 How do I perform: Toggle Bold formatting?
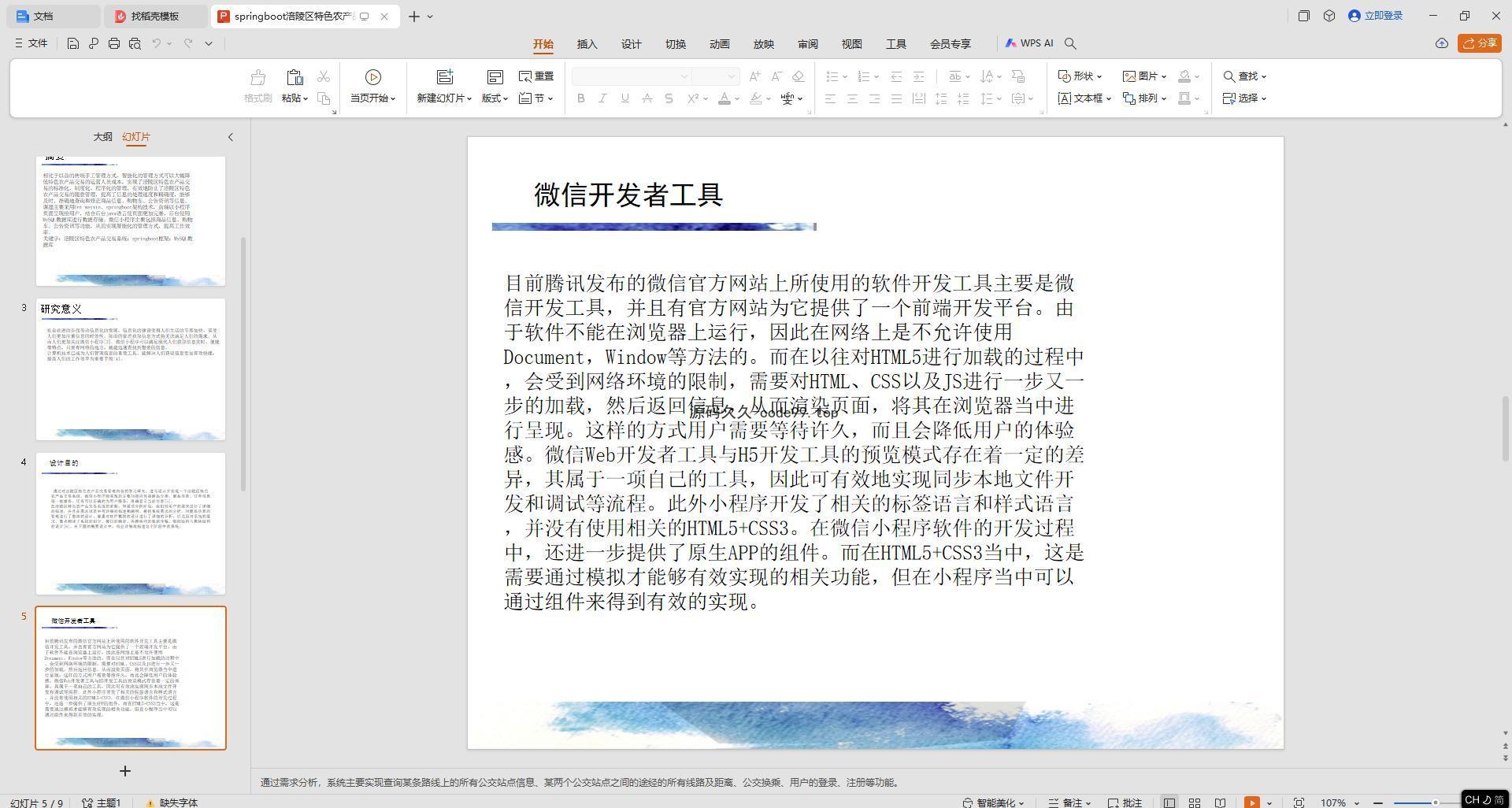coord(581,98)
